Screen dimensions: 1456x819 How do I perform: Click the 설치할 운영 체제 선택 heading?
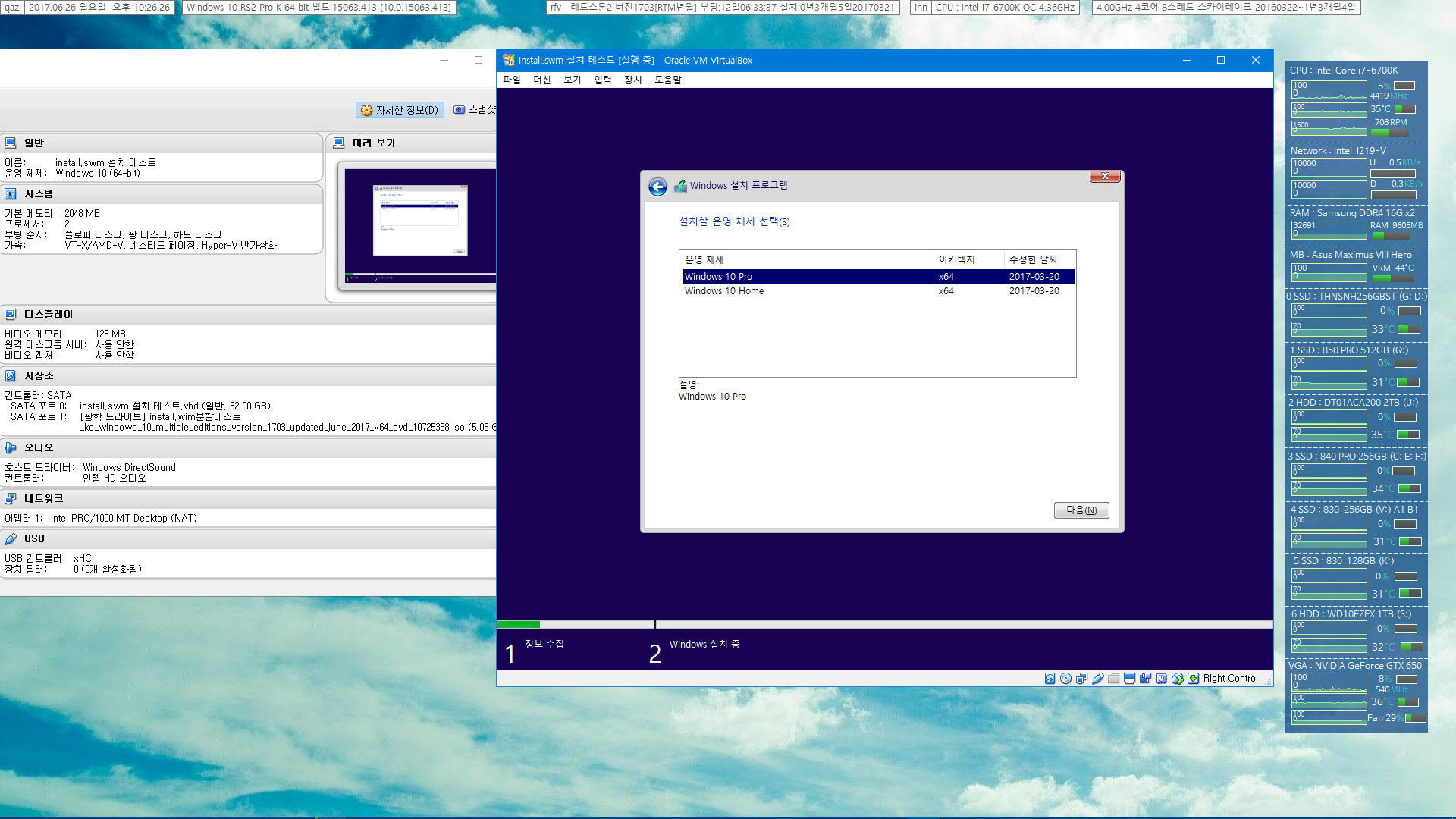[x=734, y=221]
